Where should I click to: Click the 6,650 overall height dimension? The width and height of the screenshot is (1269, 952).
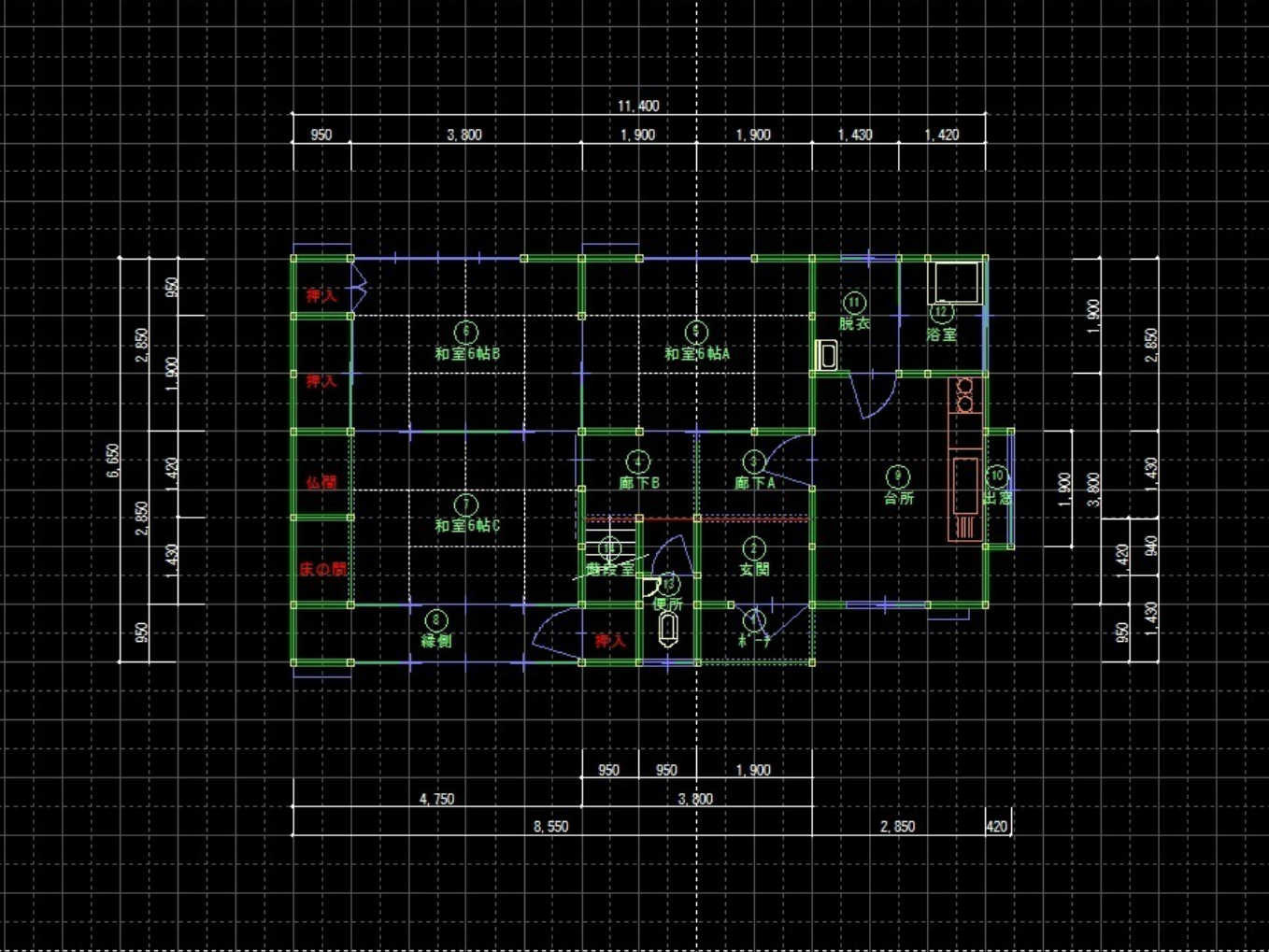coord(113,461)
